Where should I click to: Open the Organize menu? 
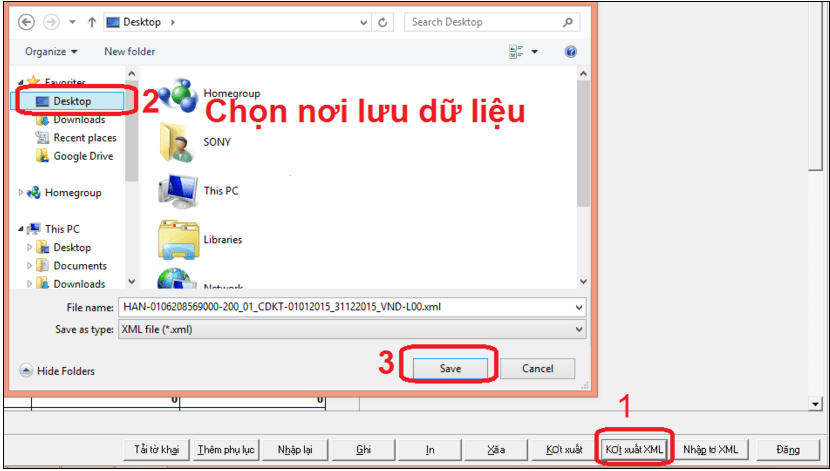point(51,51)
